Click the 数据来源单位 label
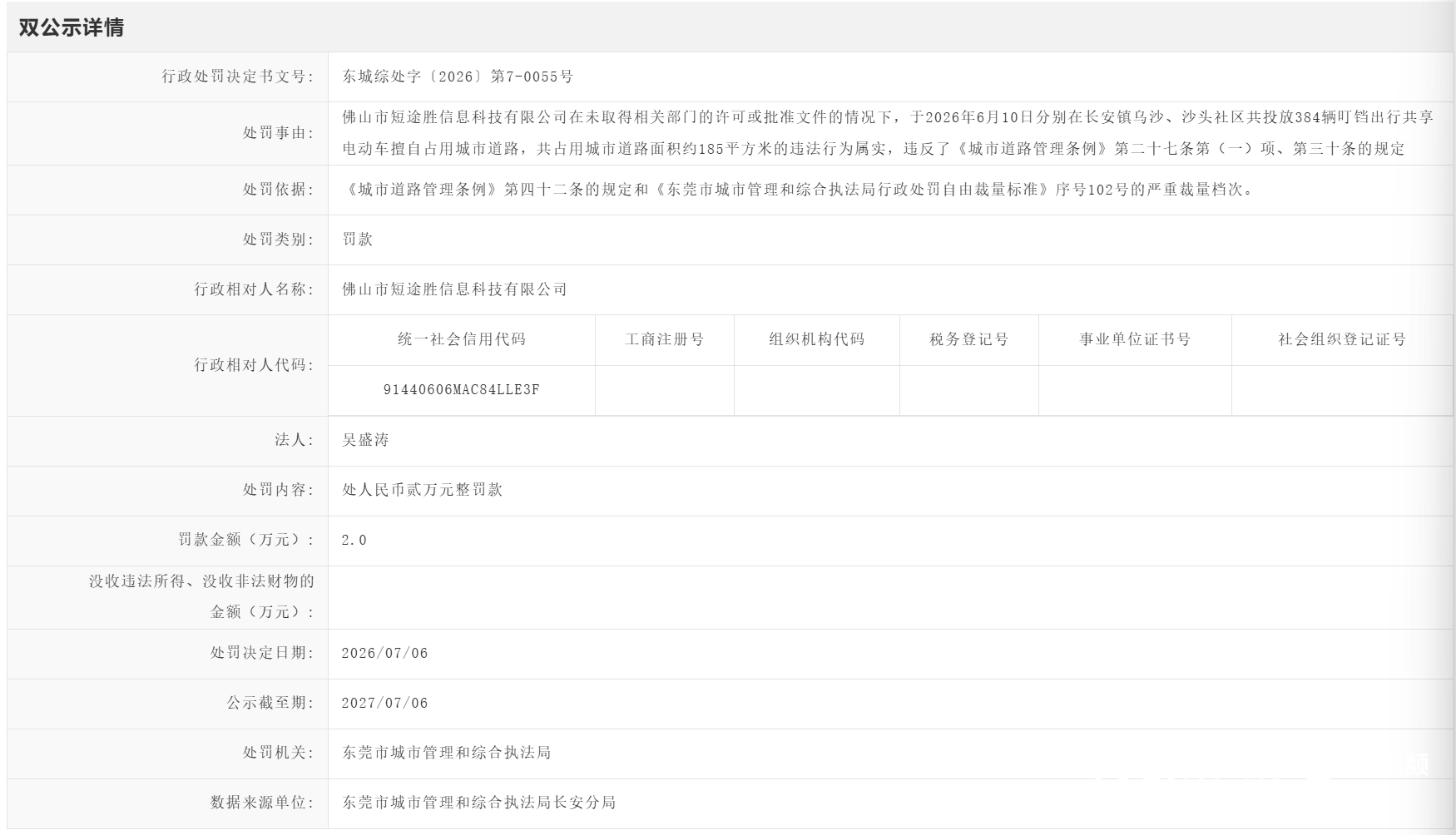 pos(262,803)
